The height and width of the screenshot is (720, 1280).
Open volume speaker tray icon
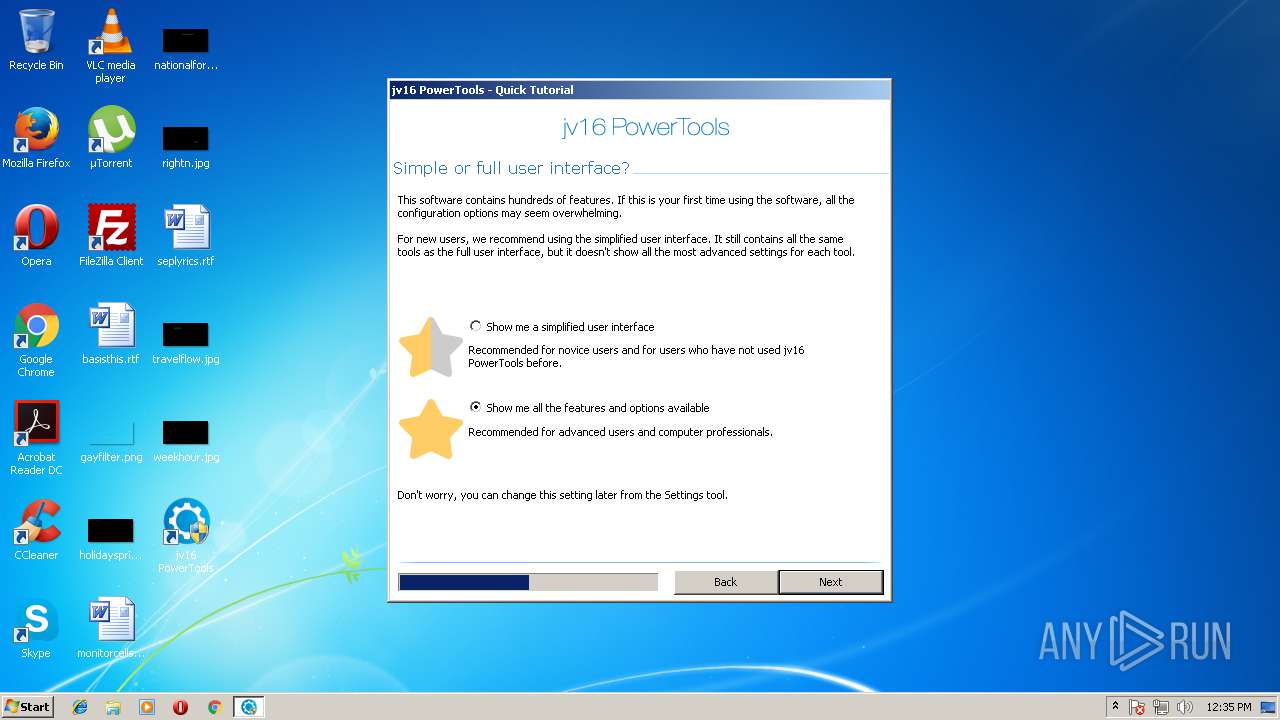point(1185,707)
